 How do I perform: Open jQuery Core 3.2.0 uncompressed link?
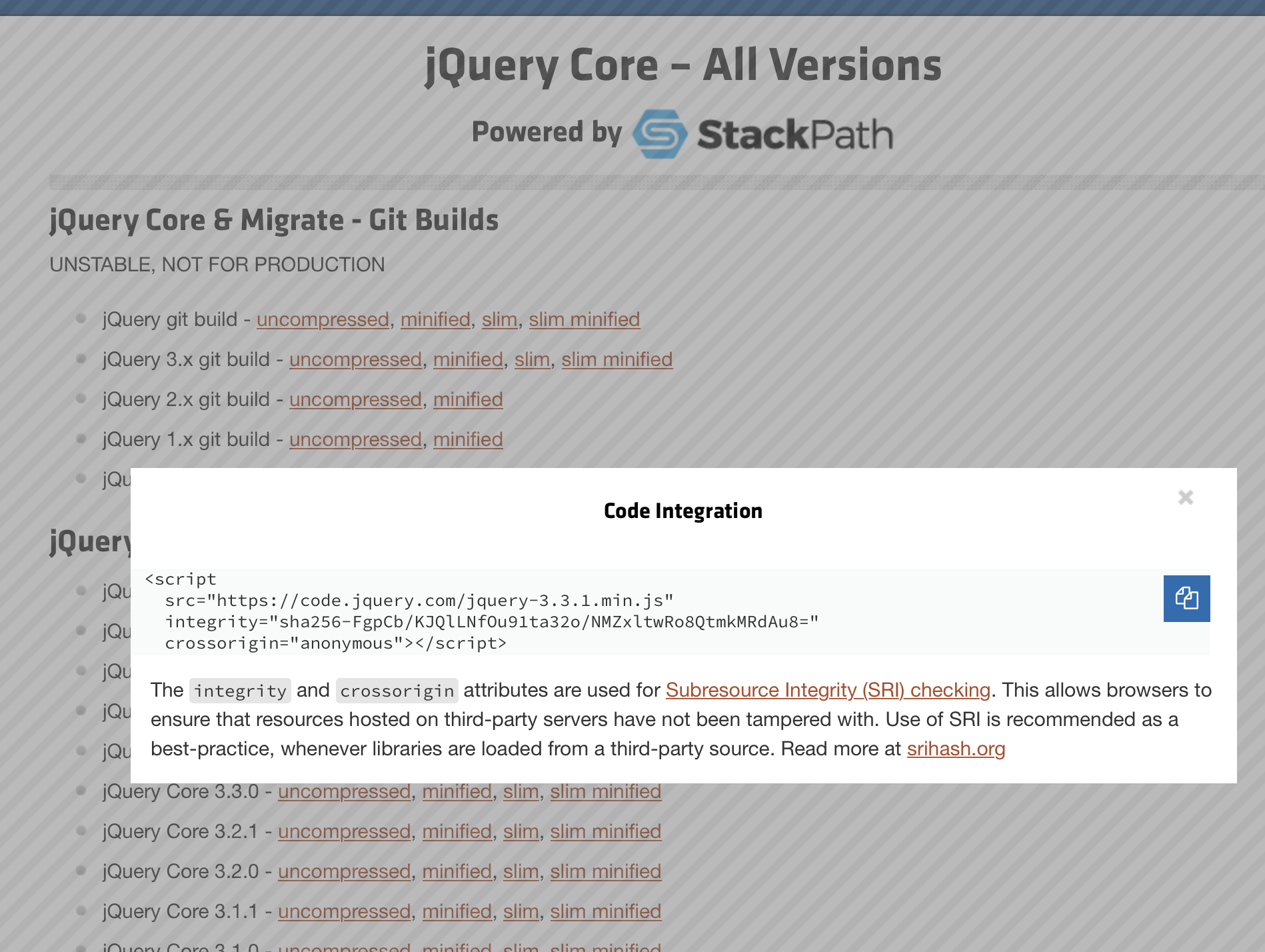pyautogui.click(x=344, y=871)
